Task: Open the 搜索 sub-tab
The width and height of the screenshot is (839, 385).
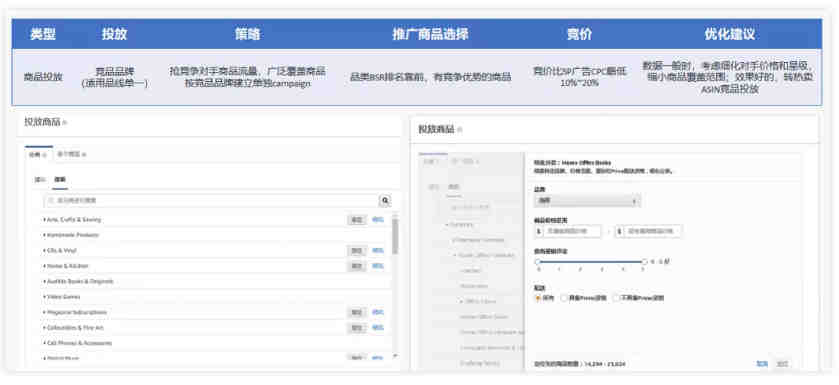Action: (59, 180)
